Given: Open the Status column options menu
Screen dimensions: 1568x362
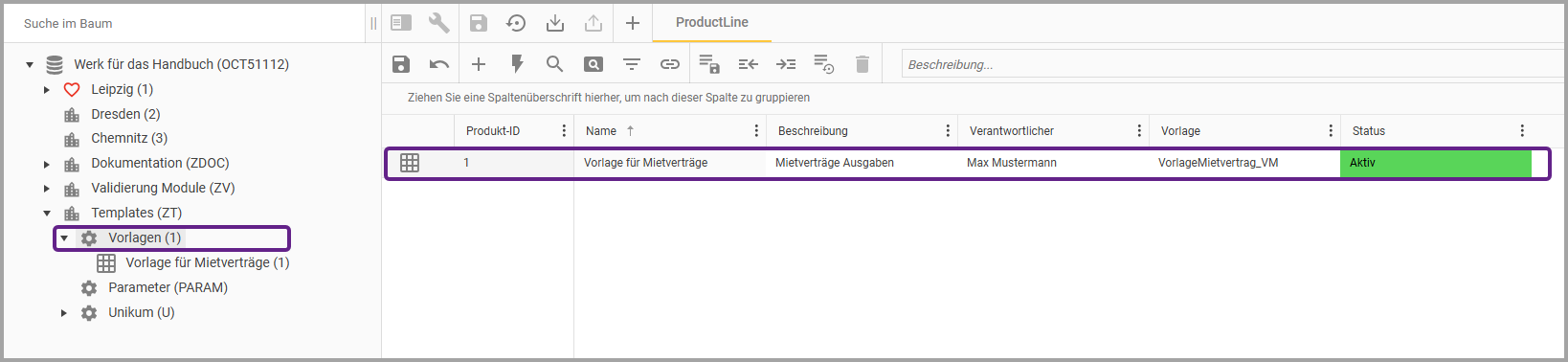Looking at the screenshot, I should (1522, 131).
